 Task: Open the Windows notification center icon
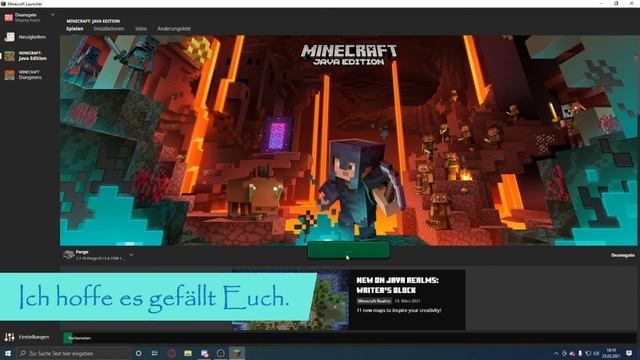(x=629, y=353)
